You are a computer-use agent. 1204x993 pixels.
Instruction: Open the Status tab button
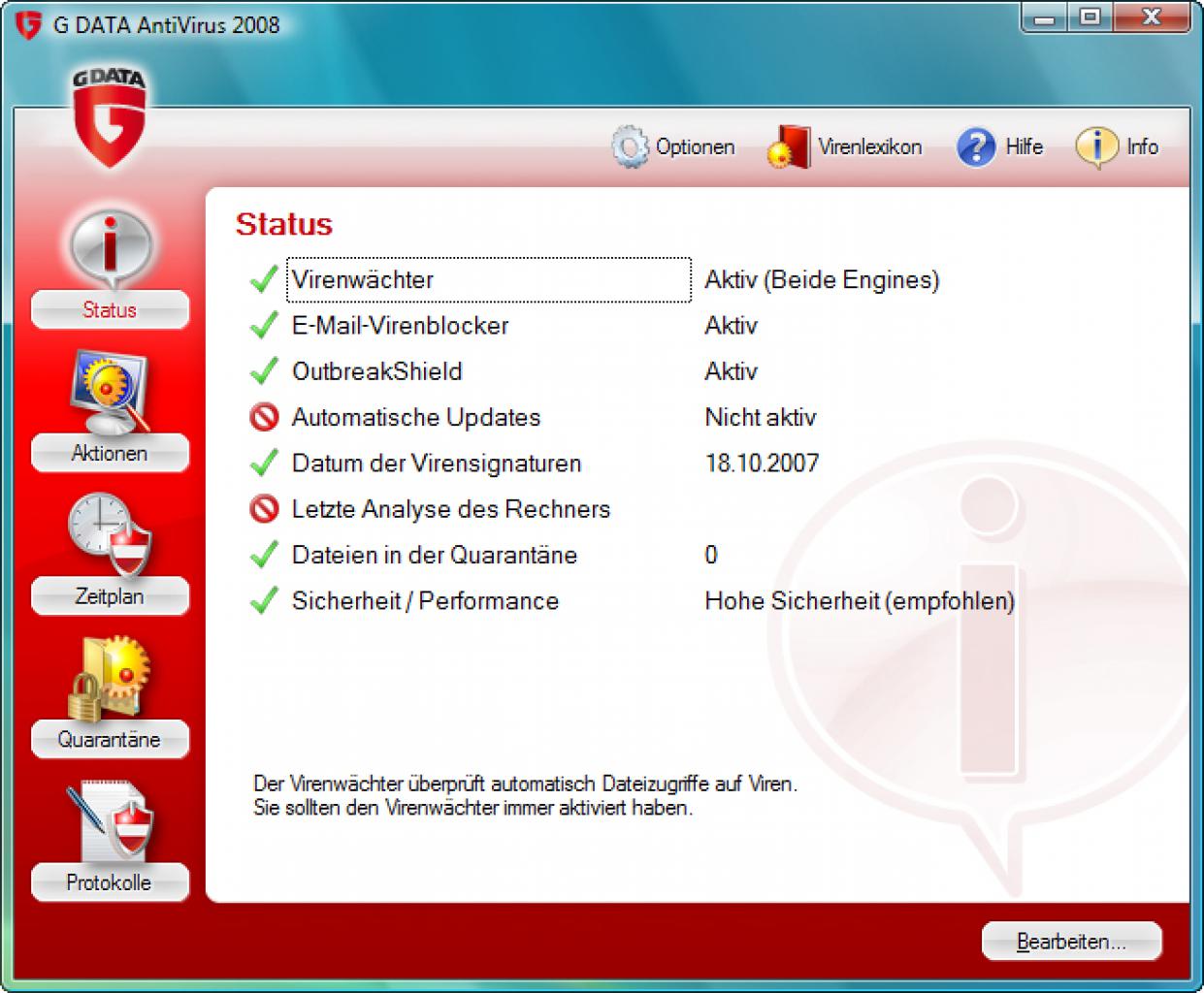click(x=110, y=310)
